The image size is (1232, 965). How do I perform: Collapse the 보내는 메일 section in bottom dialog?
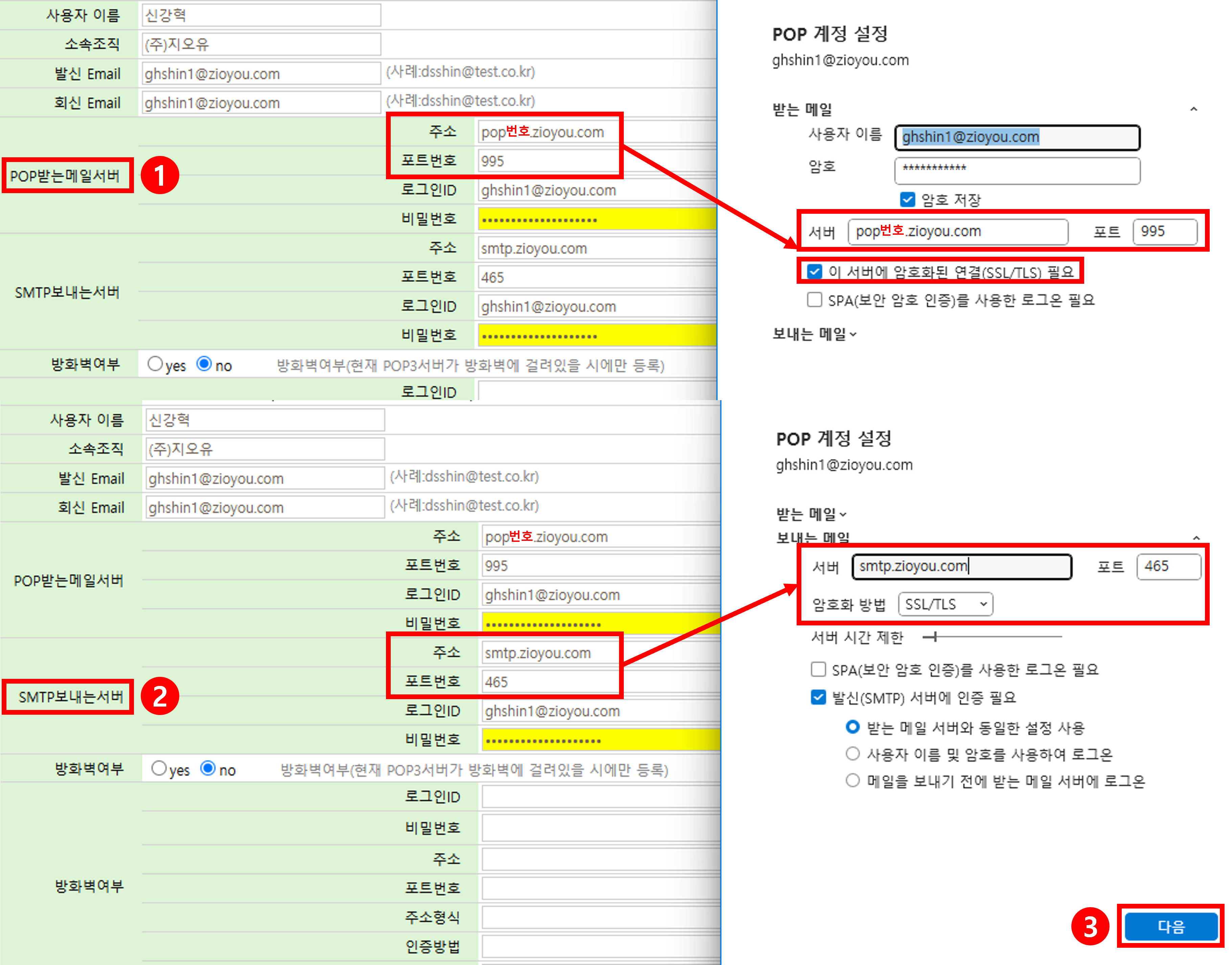[1196, 538]
